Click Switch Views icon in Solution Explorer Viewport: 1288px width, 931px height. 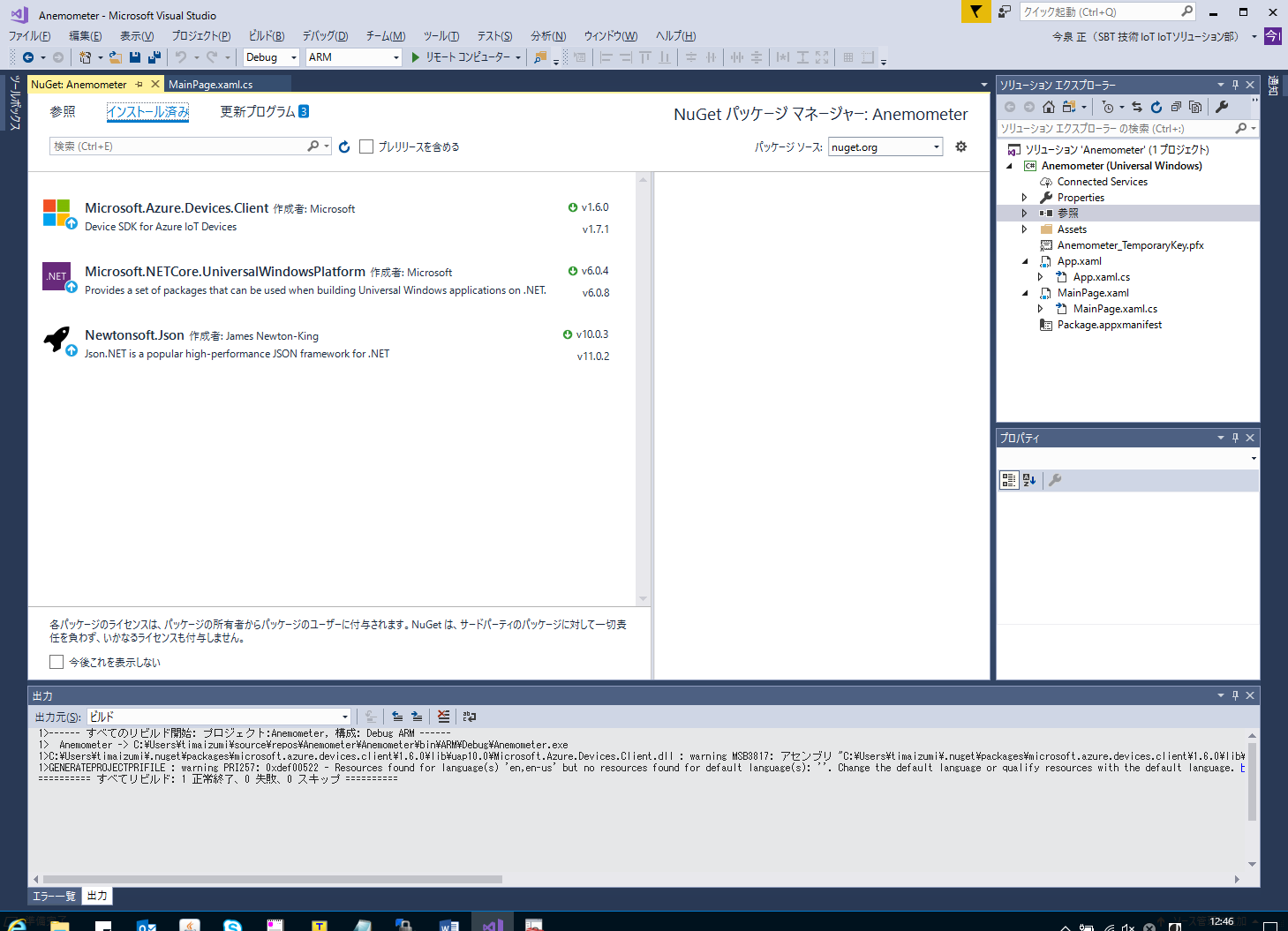1069,107
